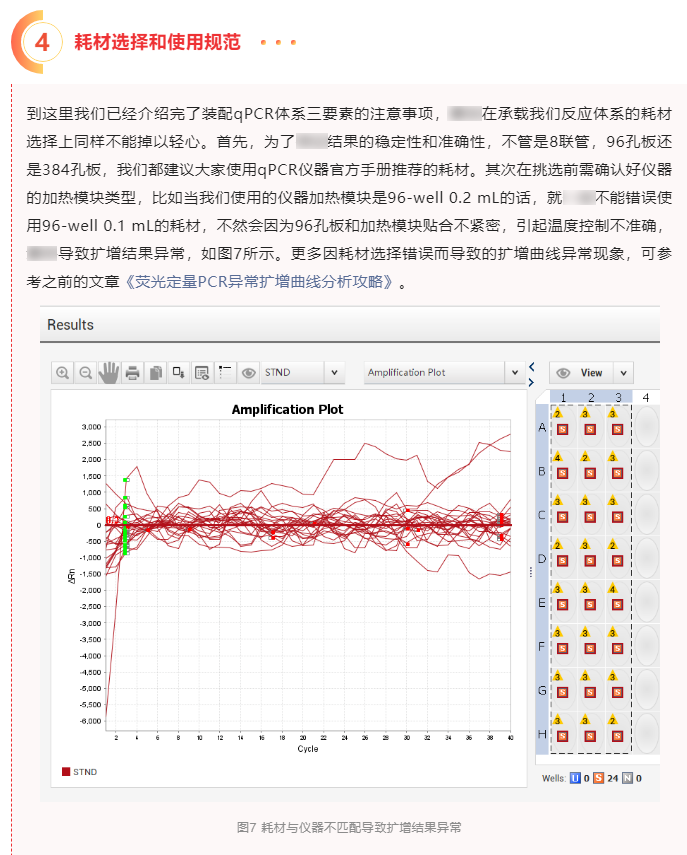Click the warning flag on well A1
This screenshot has width=687, height=855.
(557, 413)
